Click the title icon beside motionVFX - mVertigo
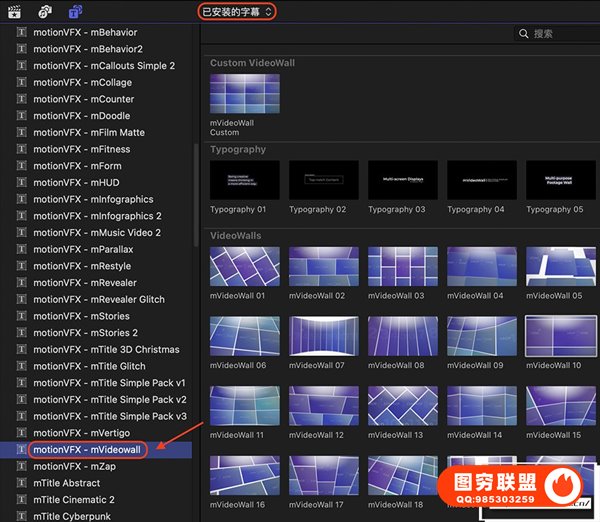 (x=21, y=433)
